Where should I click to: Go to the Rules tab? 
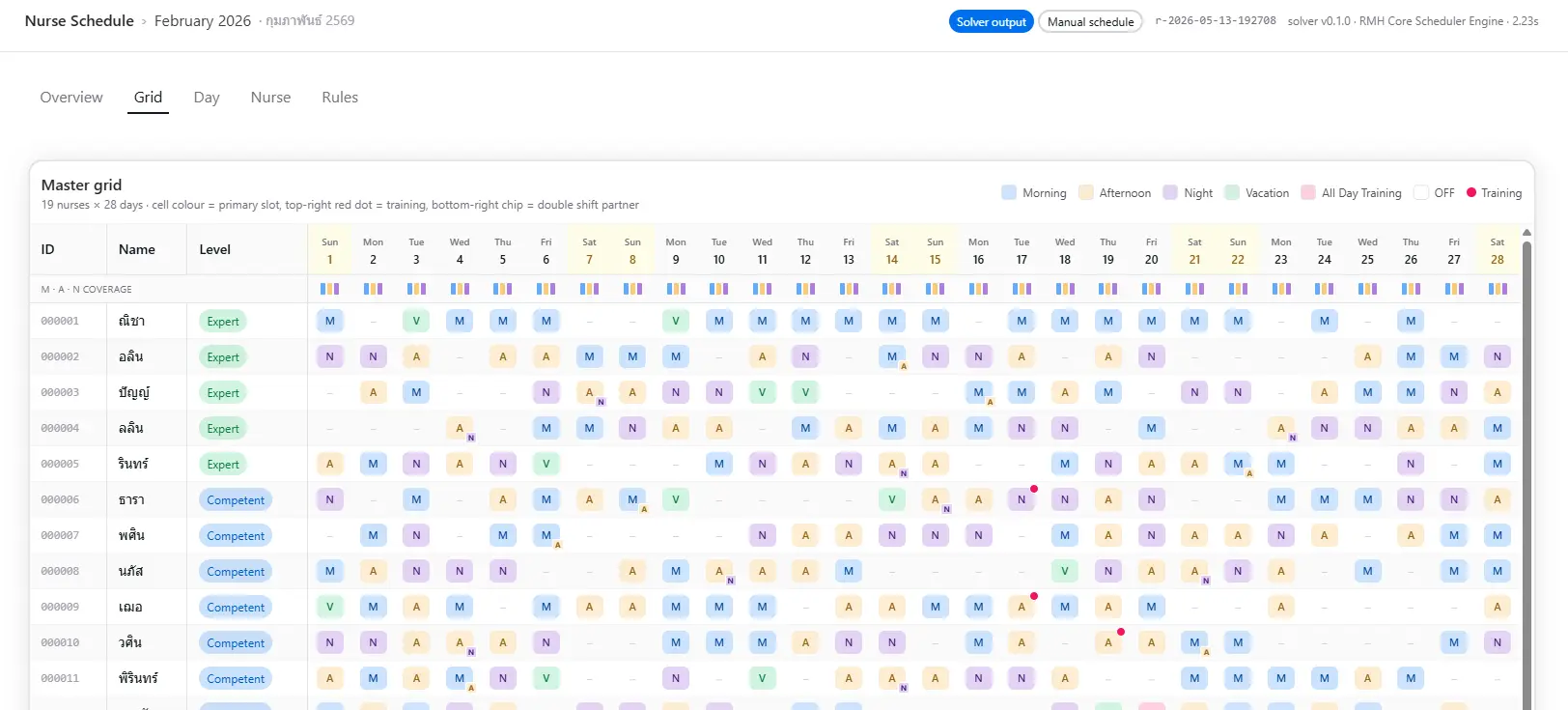pos(340,98)
